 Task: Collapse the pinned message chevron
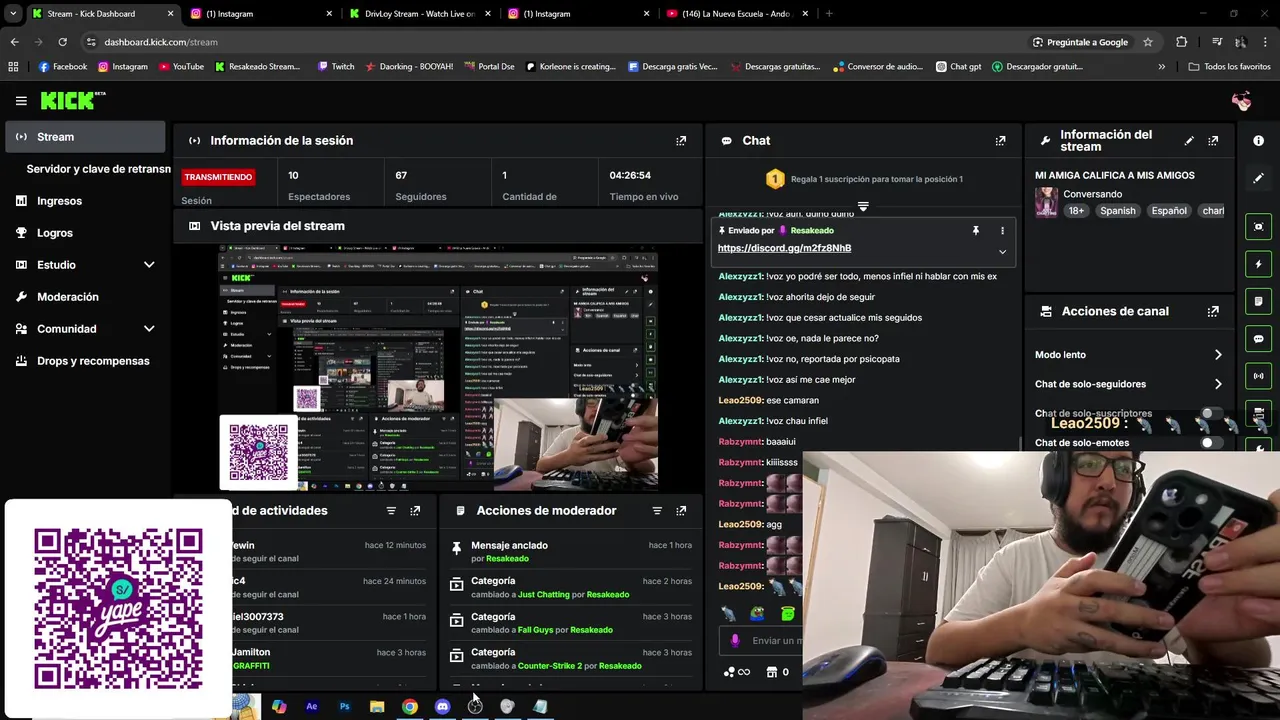click(1002, 252)
